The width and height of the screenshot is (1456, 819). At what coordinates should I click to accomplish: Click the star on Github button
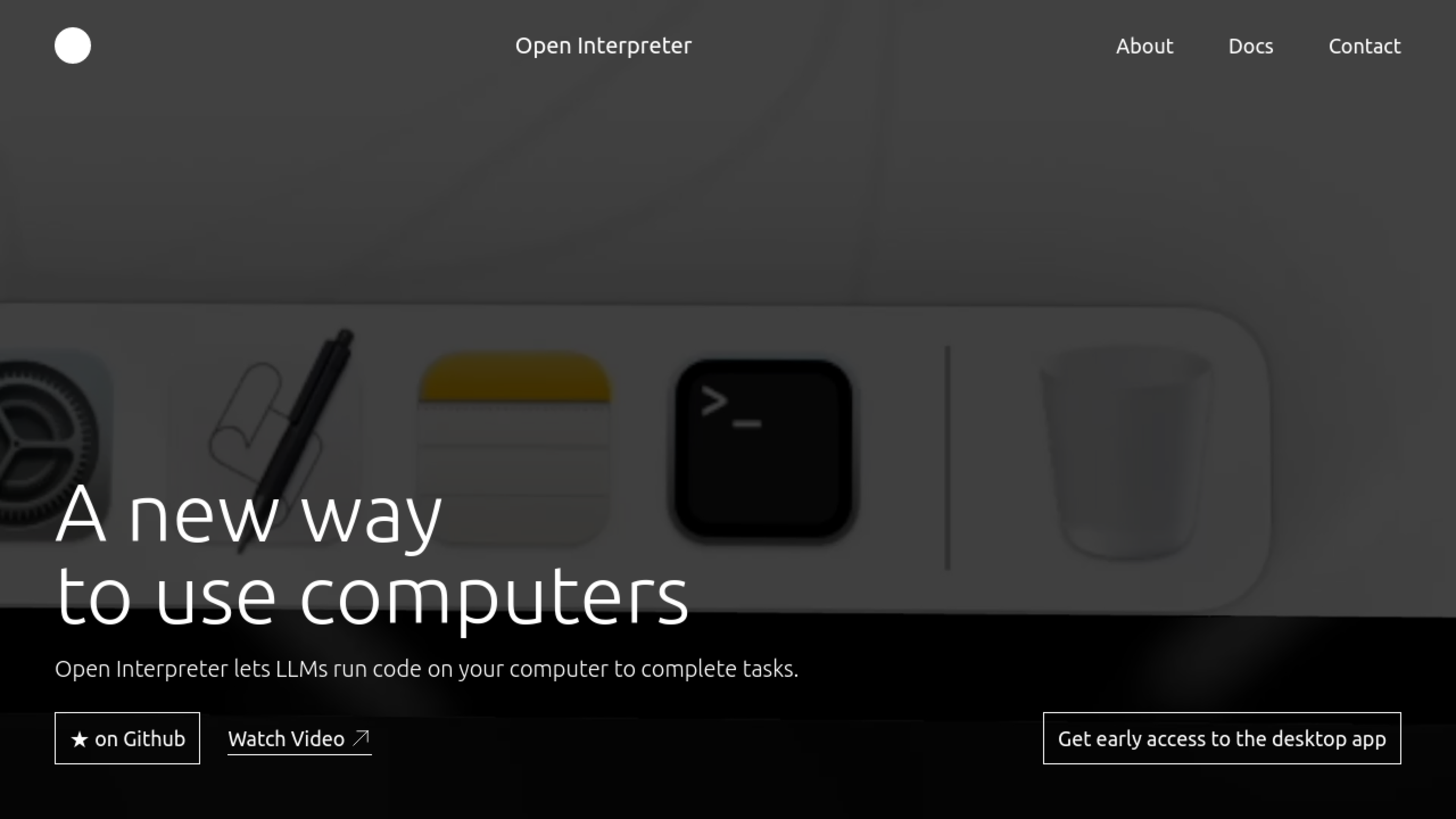pos(127,738)
